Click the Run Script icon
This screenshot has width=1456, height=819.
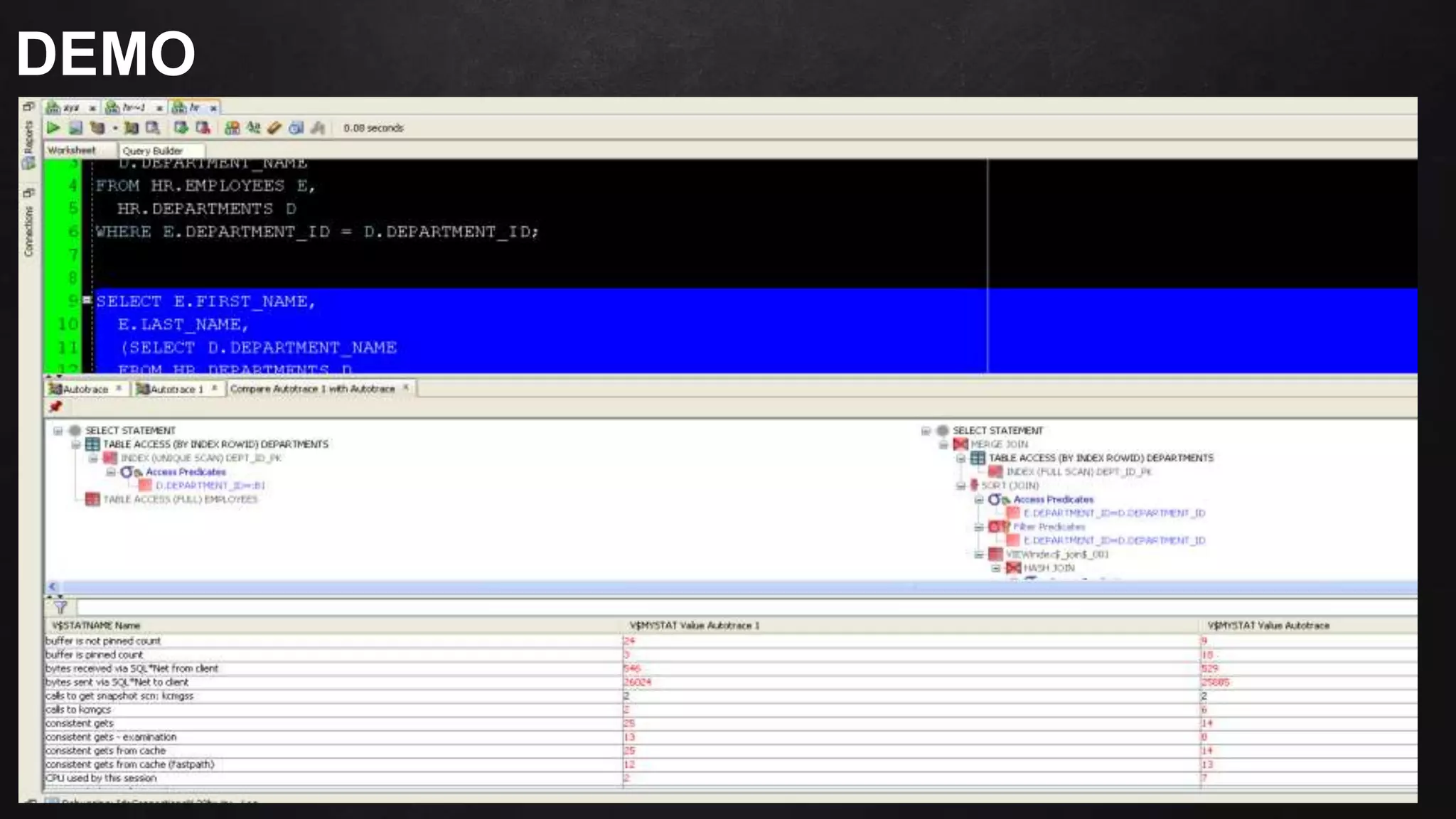pos(75,128)
